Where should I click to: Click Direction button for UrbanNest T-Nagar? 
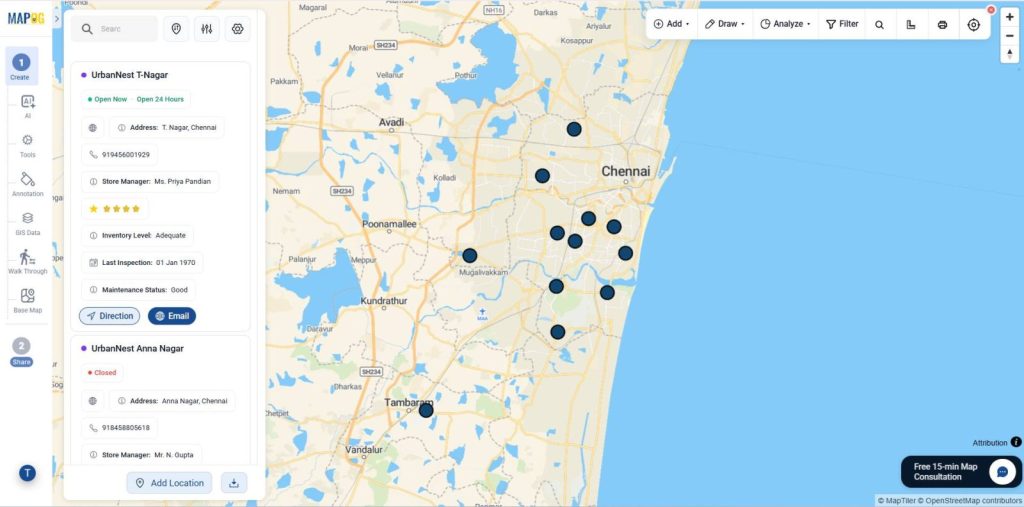click(110, 316)
